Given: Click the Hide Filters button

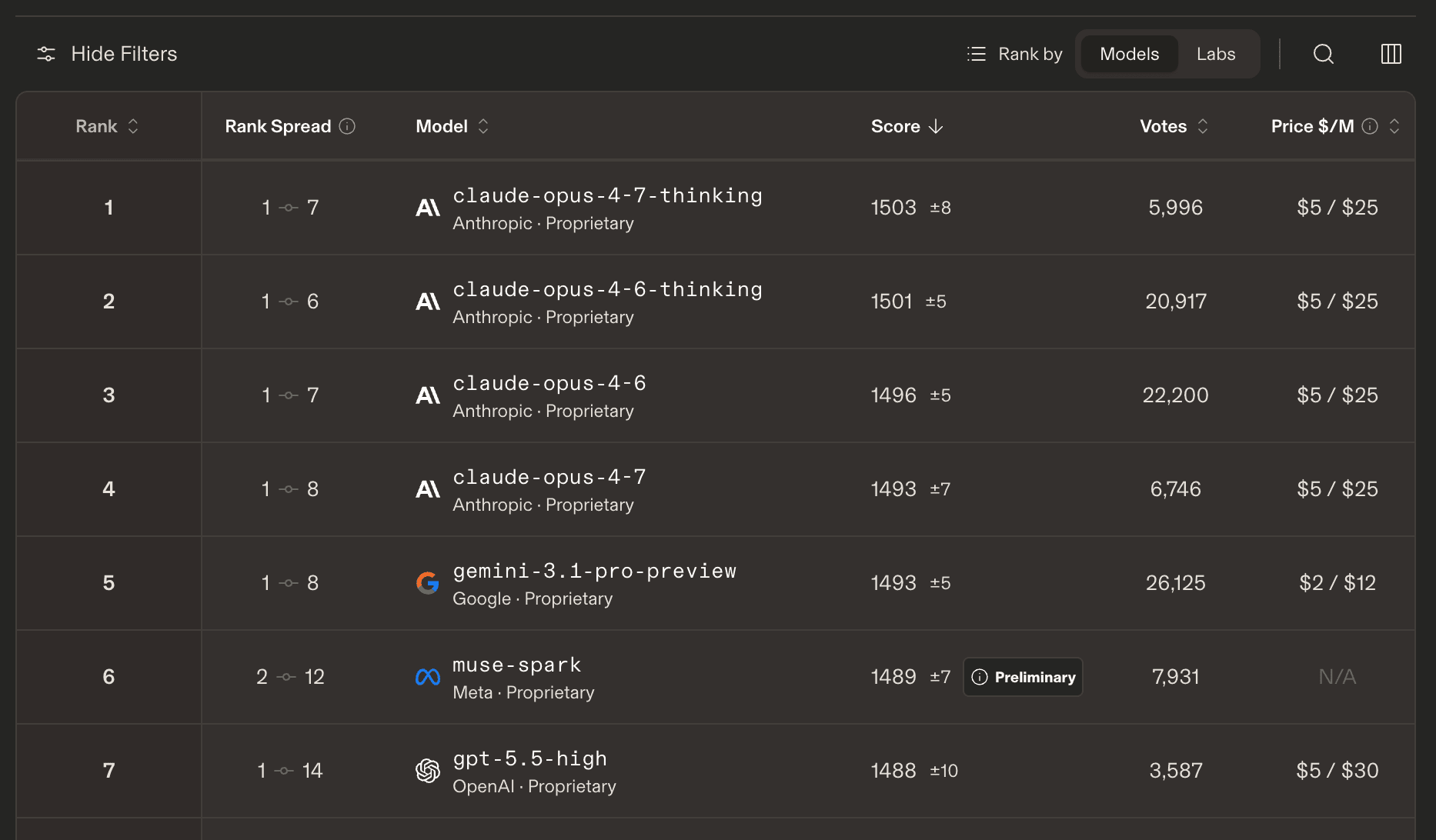Looking at the screenshot, I should pyautogui.click(x=124, y=54).
